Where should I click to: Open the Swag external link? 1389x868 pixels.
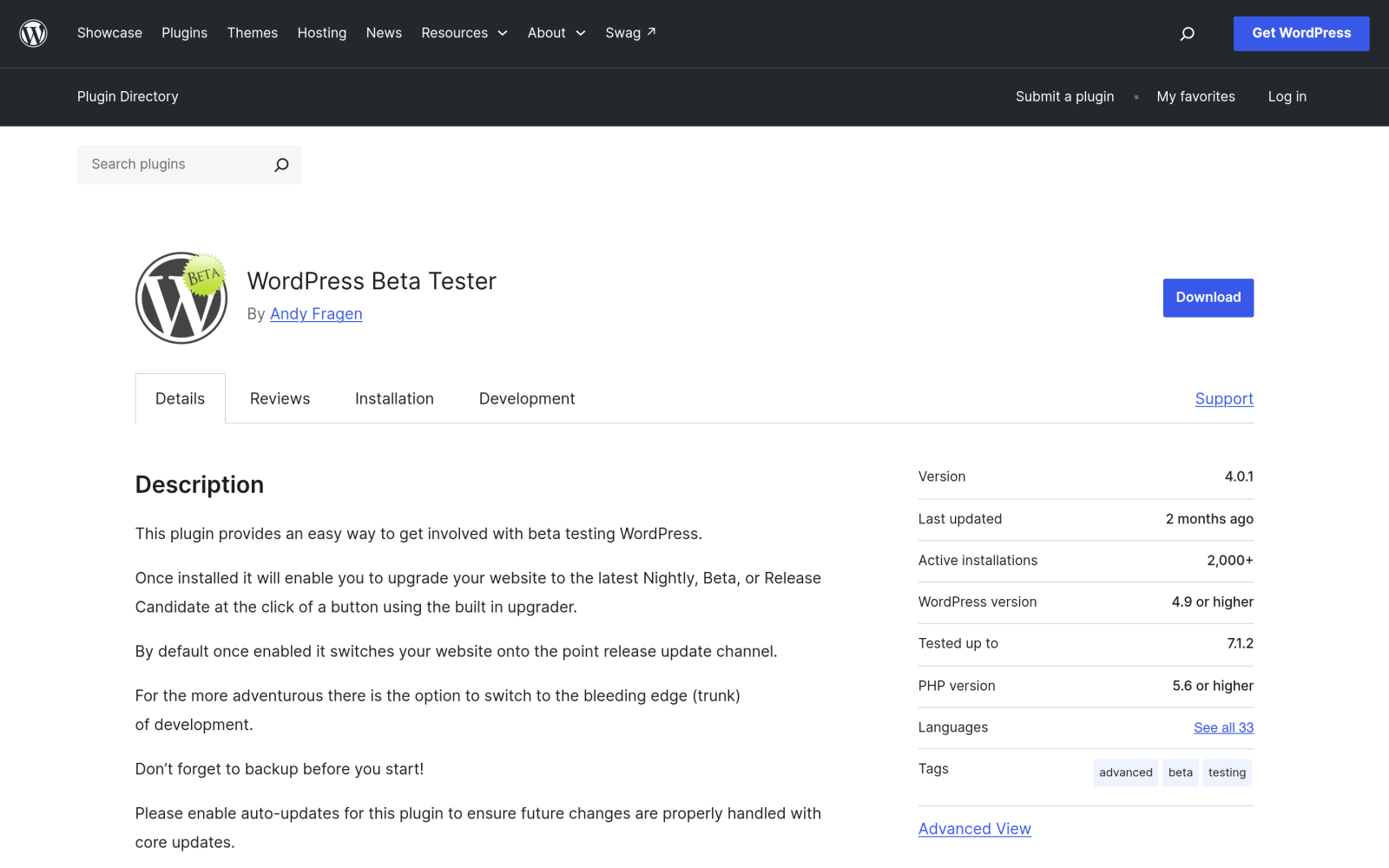pos(630,33)
